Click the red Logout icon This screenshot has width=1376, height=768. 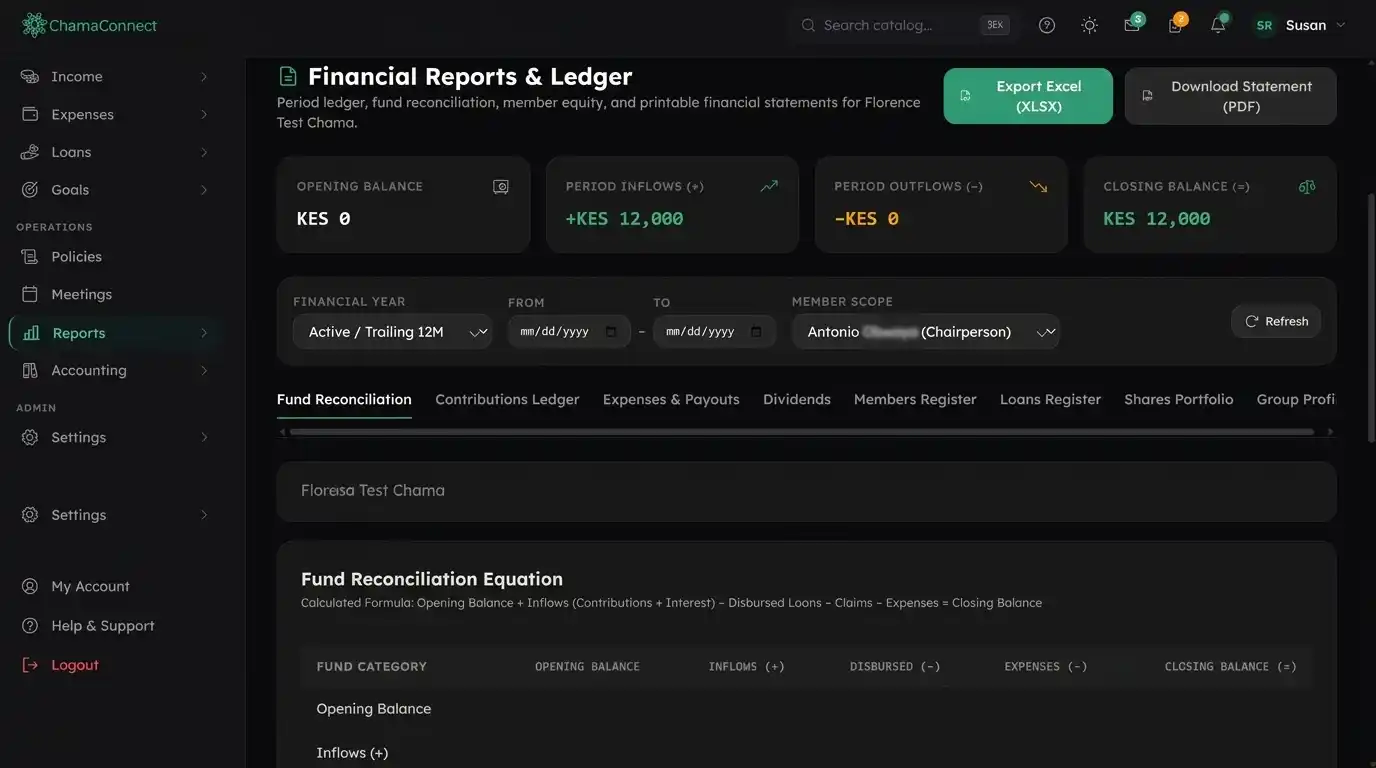(x=30, y=665)
